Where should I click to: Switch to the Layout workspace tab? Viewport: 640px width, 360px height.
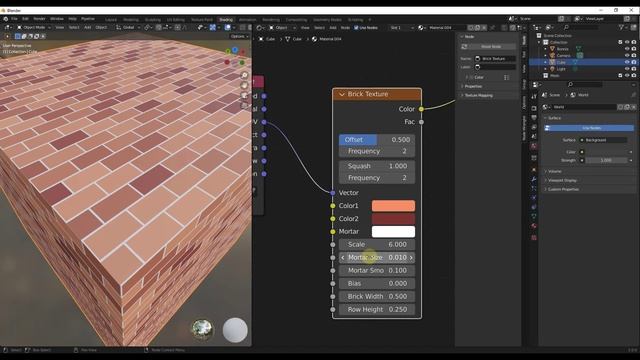click(111, 20)
